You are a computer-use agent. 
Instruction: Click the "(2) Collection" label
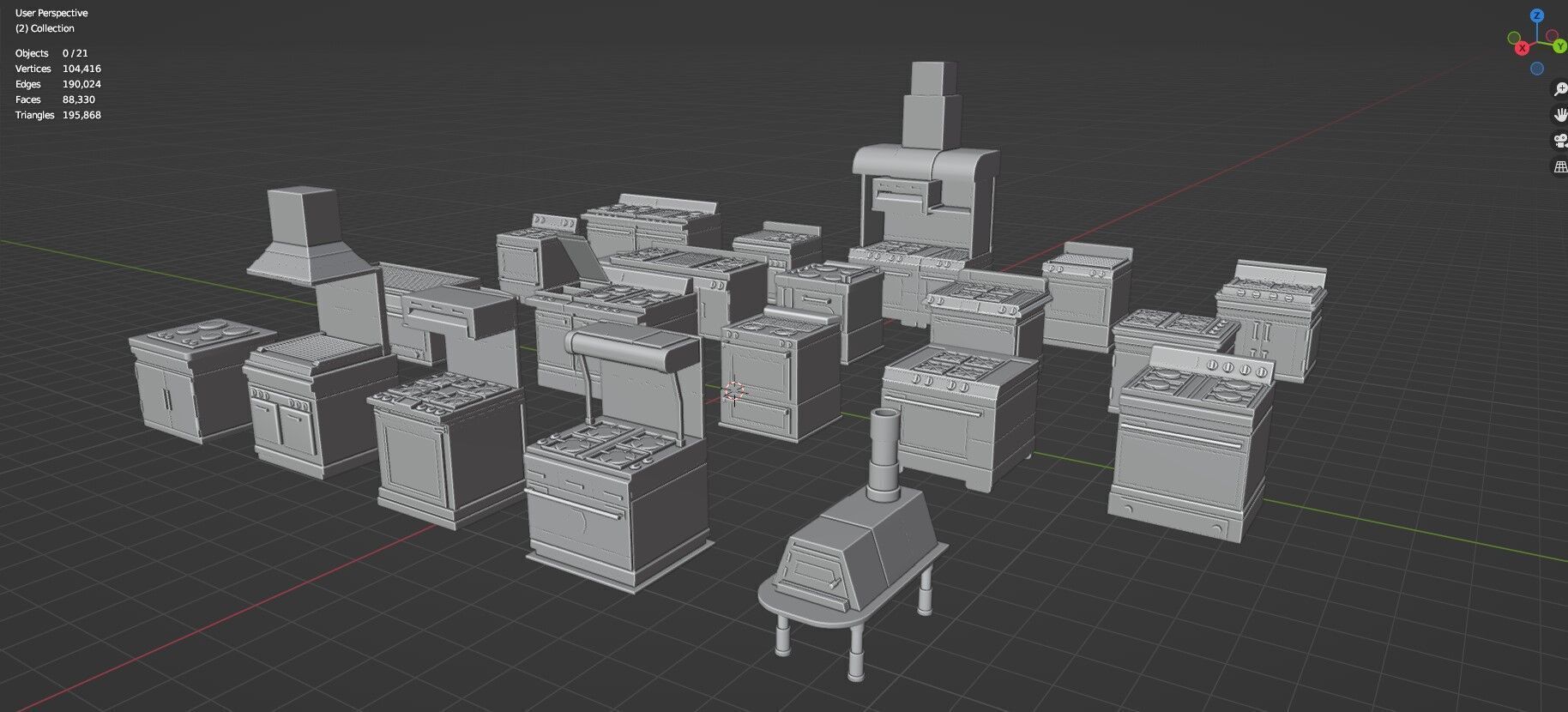click(x=45, y=28)
